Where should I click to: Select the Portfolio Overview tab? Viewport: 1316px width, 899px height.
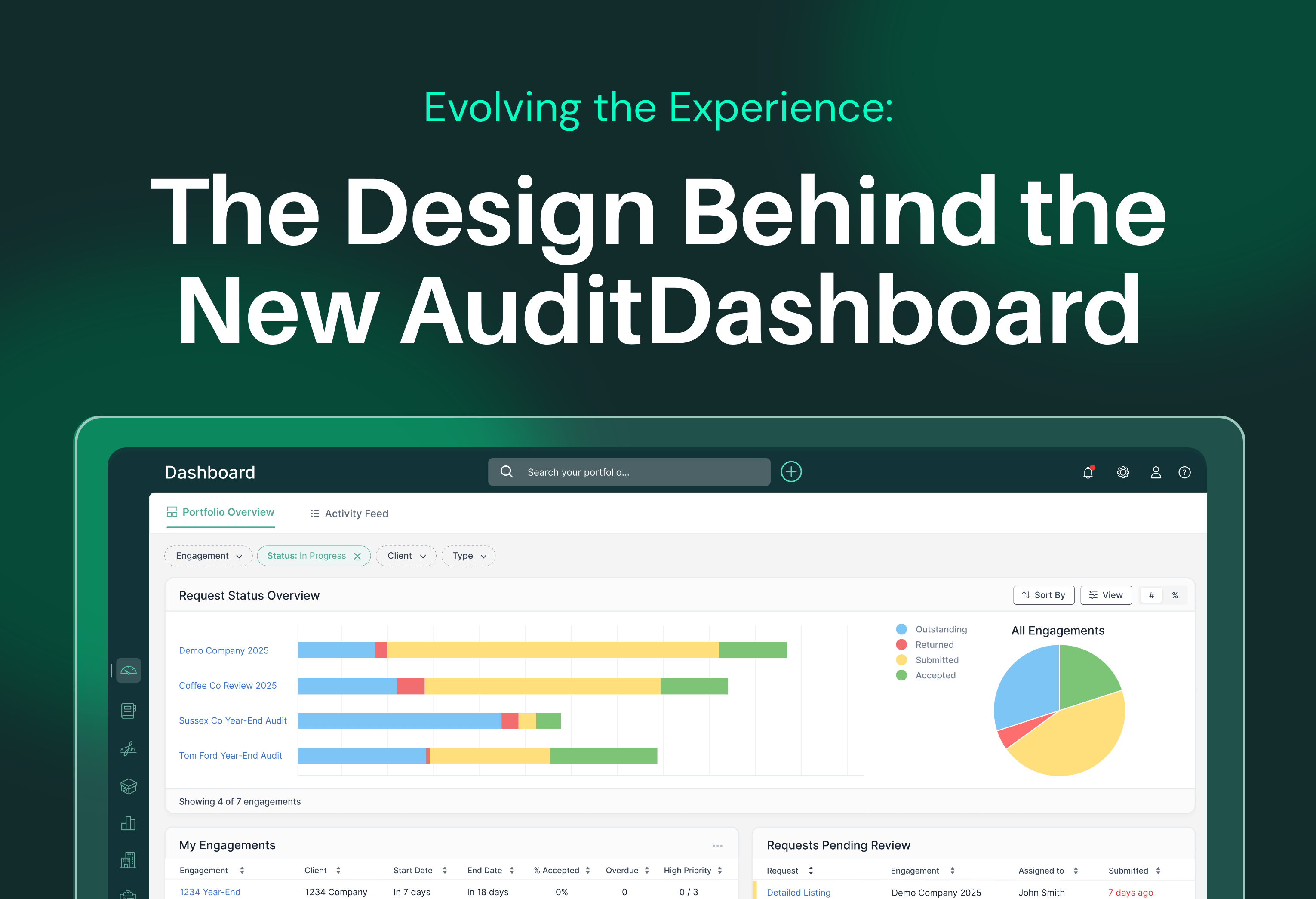[220, 513]
